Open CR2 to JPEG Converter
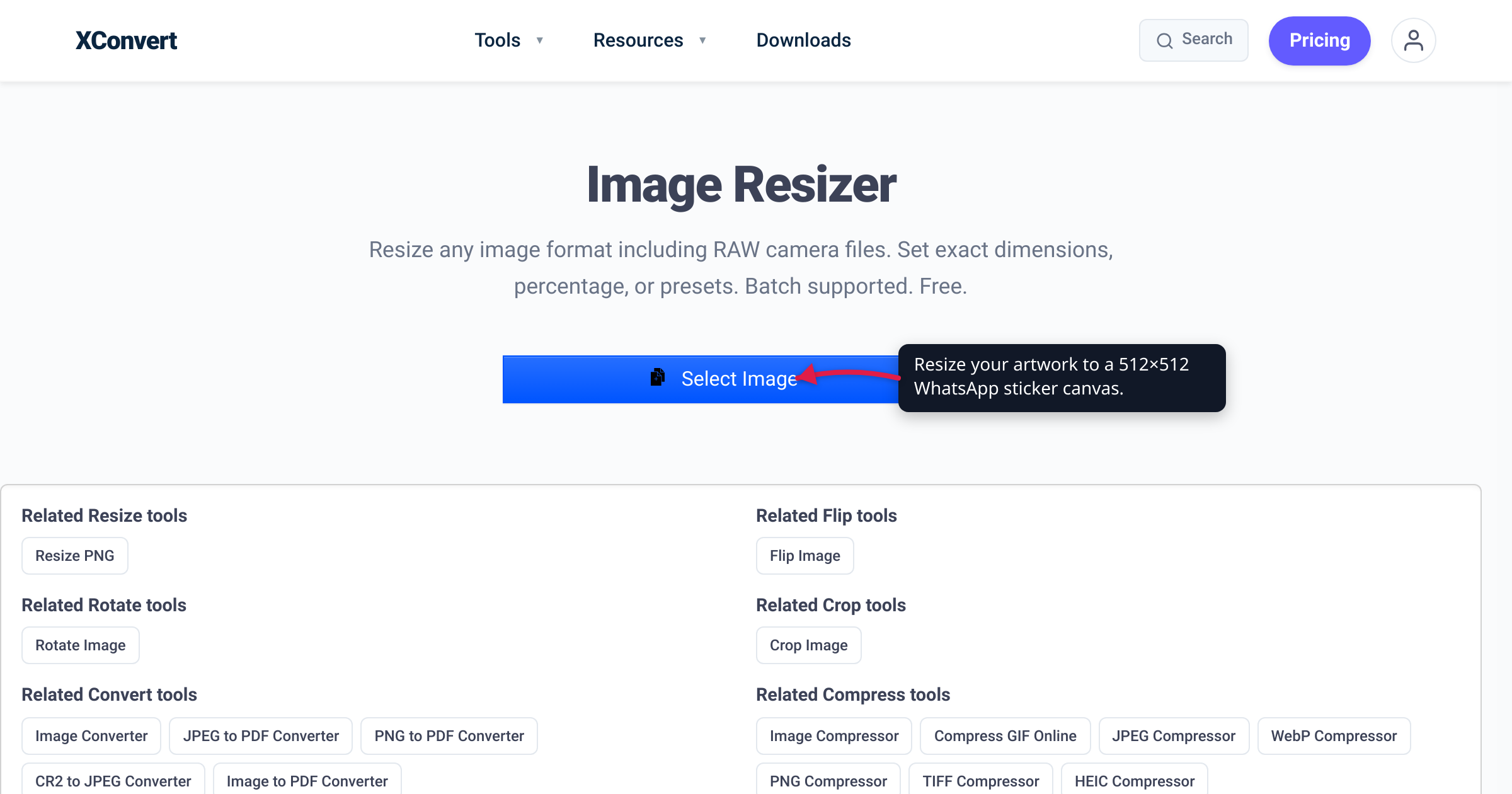 [x=113, y=780]
